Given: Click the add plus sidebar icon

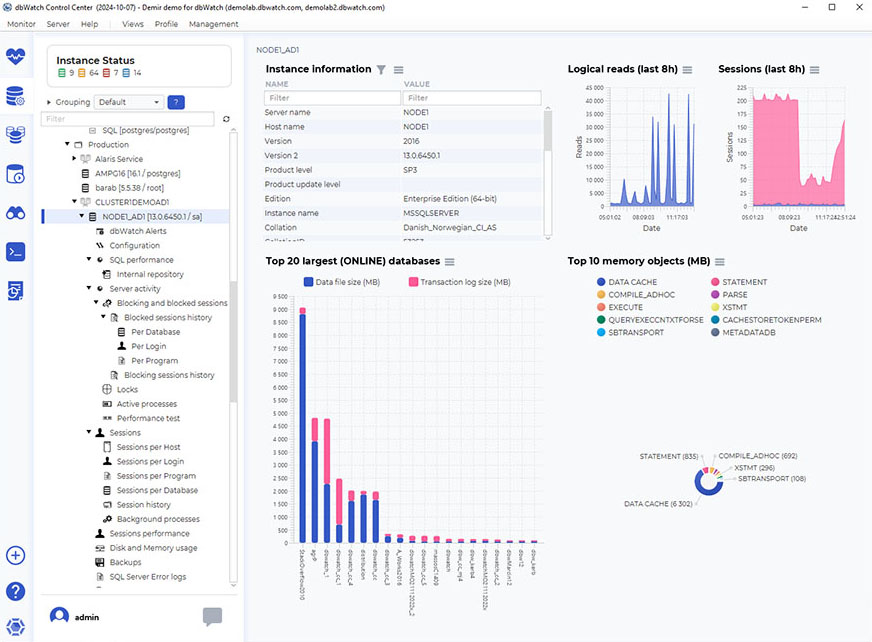Looking at the screenshot, I should pyautogui.click(x=16, y=555).
